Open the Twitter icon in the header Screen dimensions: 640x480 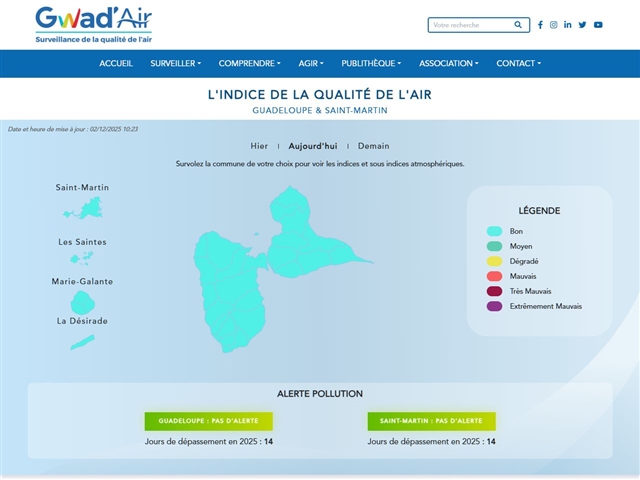click(x=582, y=25)
